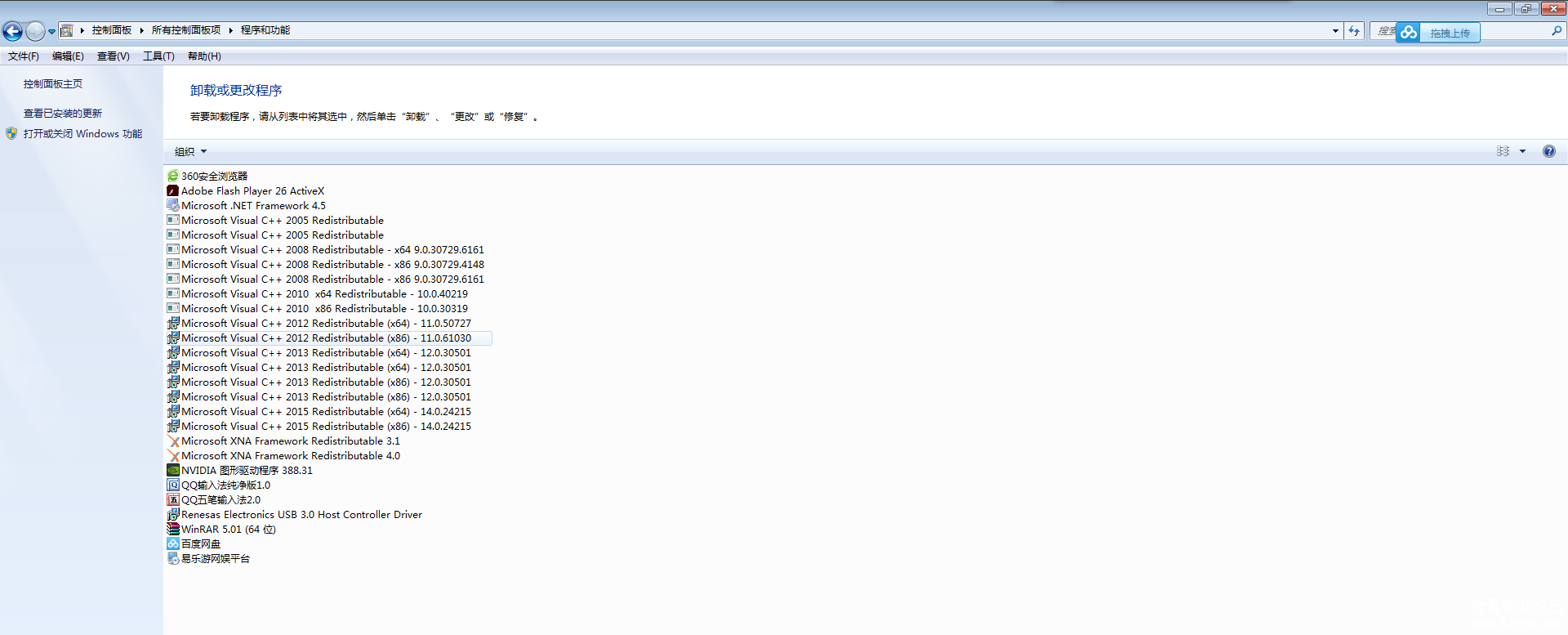Open 打开或关闭 Windows 功能 link
The image size is (1568, 635).
pyautogui.click(x=82, y=133)
